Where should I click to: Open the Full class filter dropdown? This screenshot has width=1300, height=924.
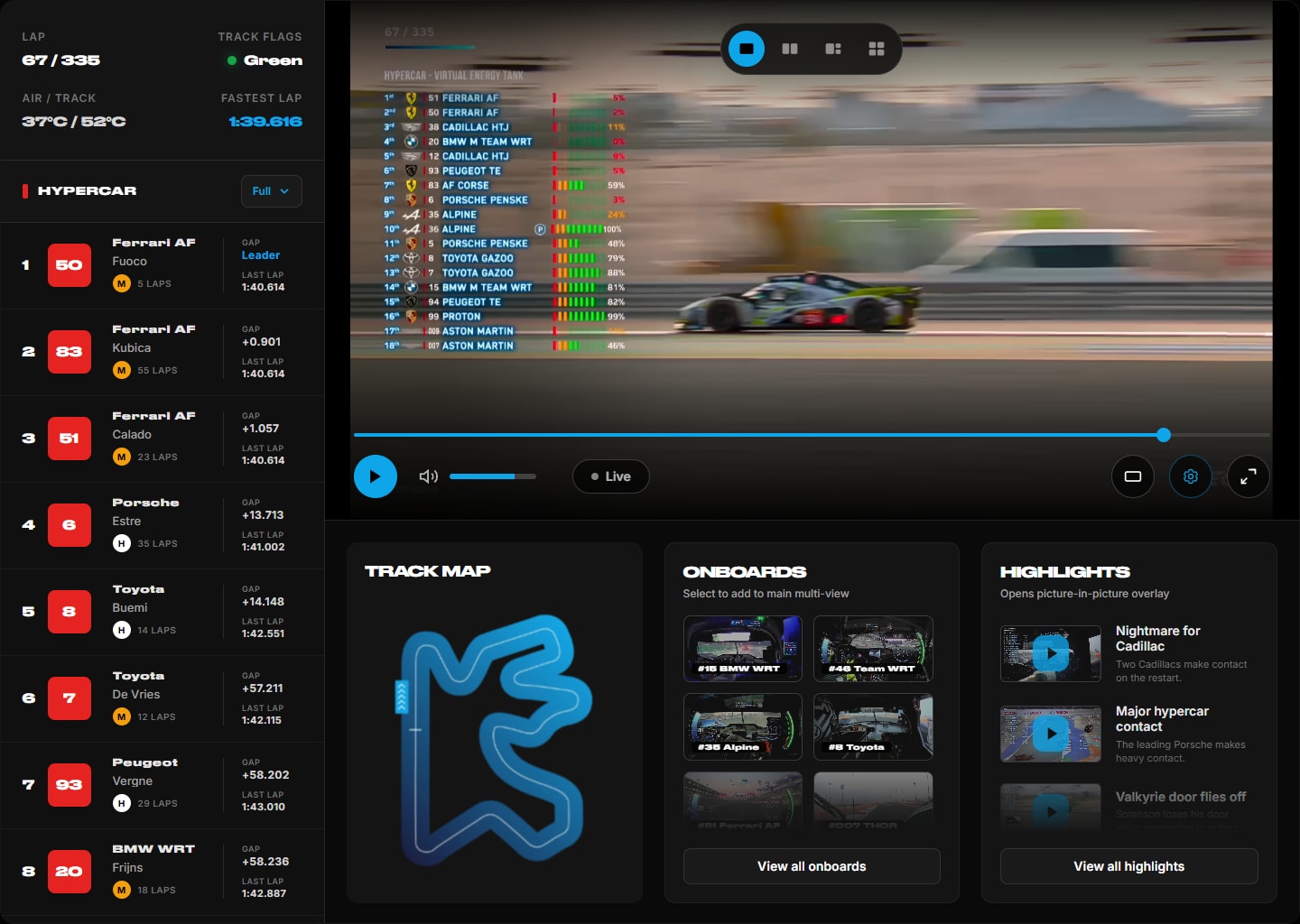(x=271, y=191)
